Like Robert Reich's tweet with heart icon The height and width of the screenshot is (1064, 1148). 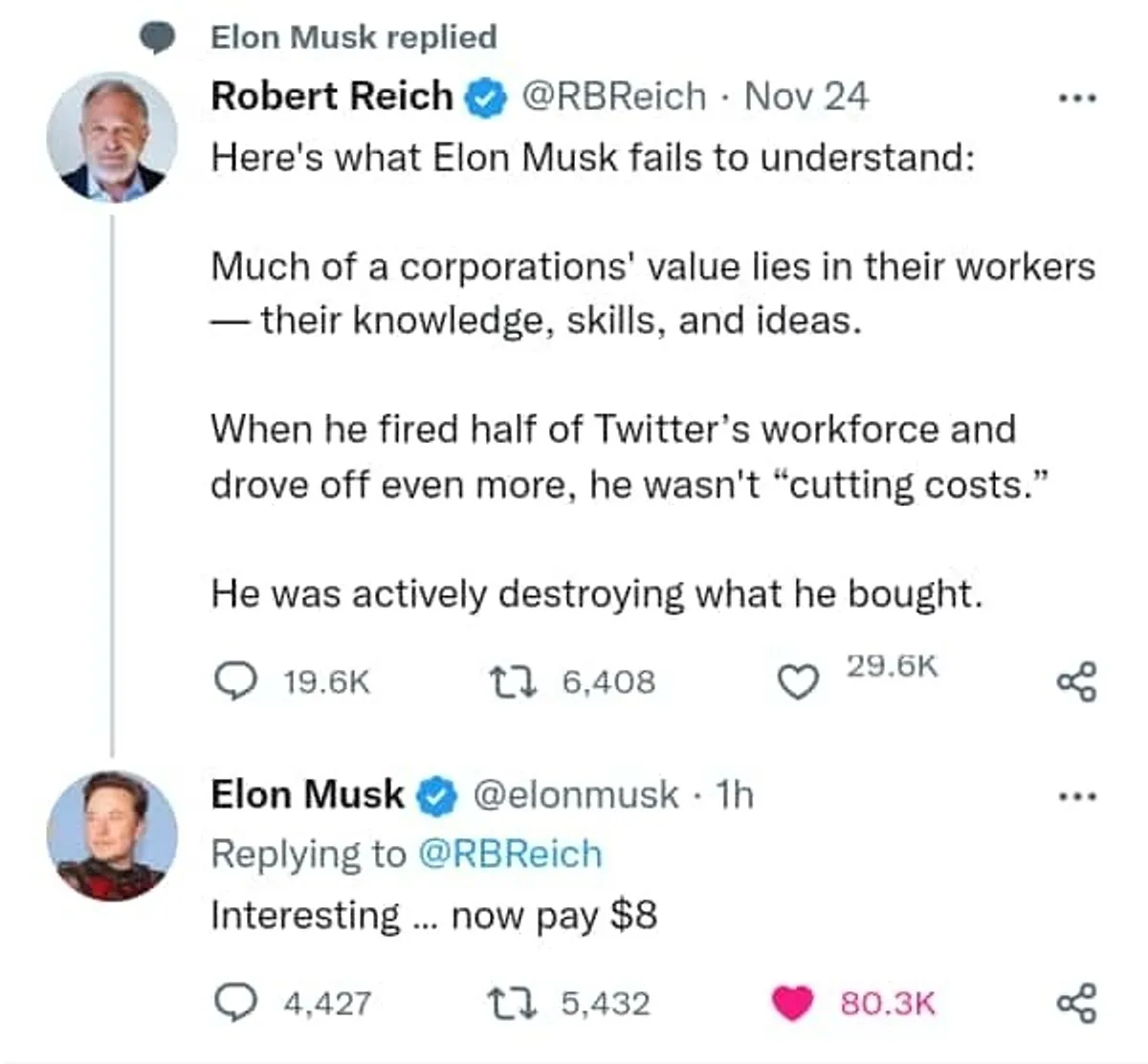pos(796,682)
